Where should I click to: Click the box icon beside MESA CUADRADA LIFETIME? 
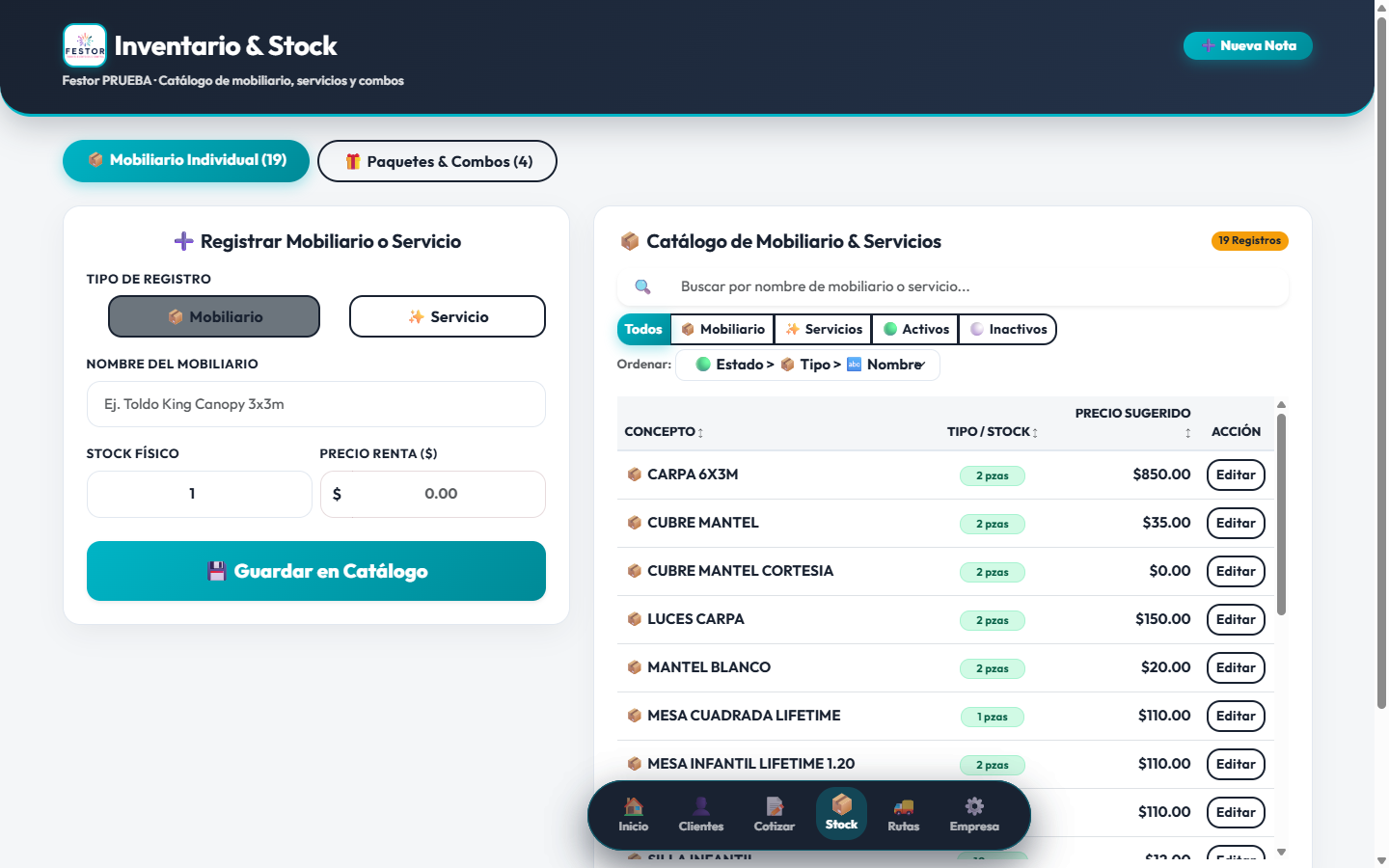pos(635,716)
